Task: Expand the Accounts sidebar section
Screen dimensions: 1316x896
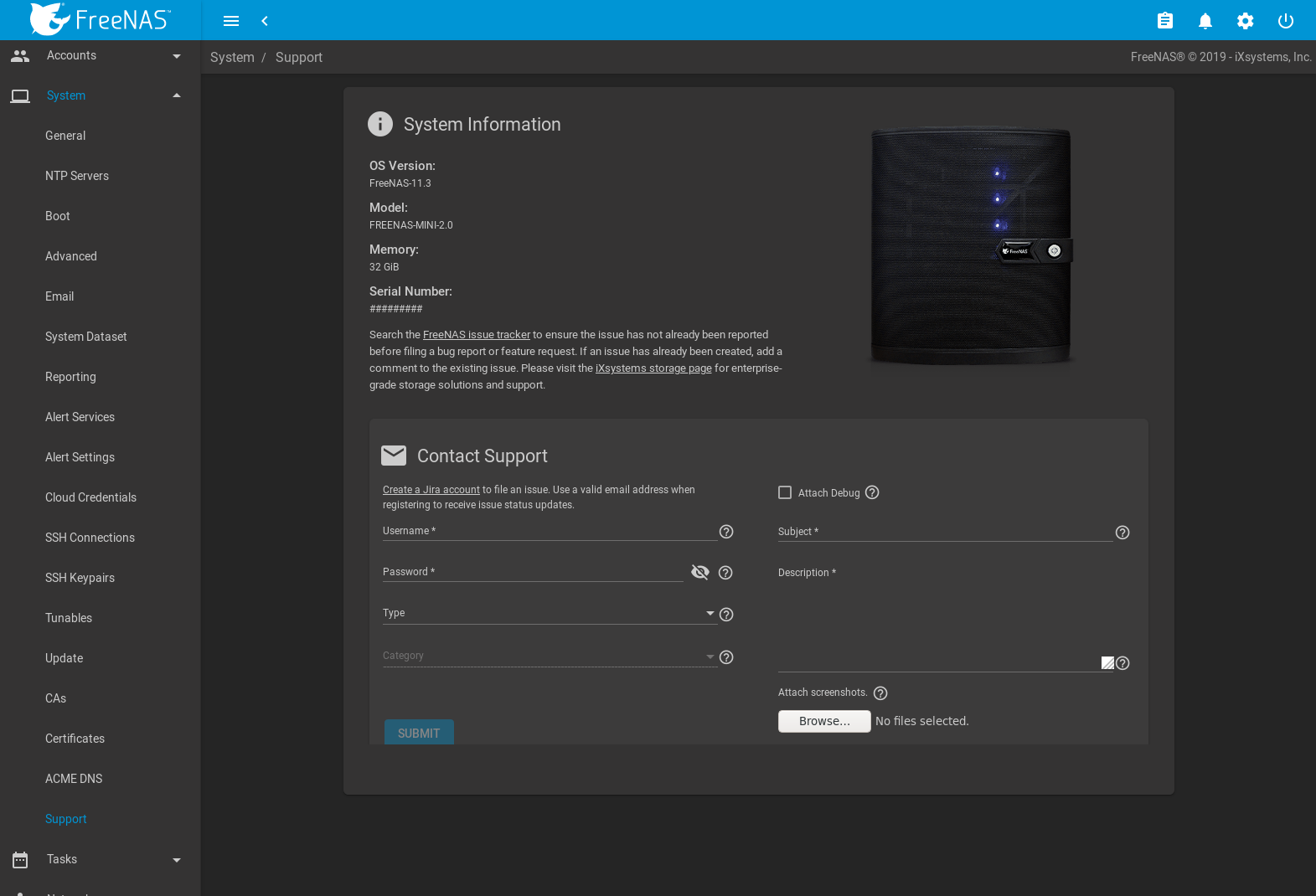Action: point(101,56)
